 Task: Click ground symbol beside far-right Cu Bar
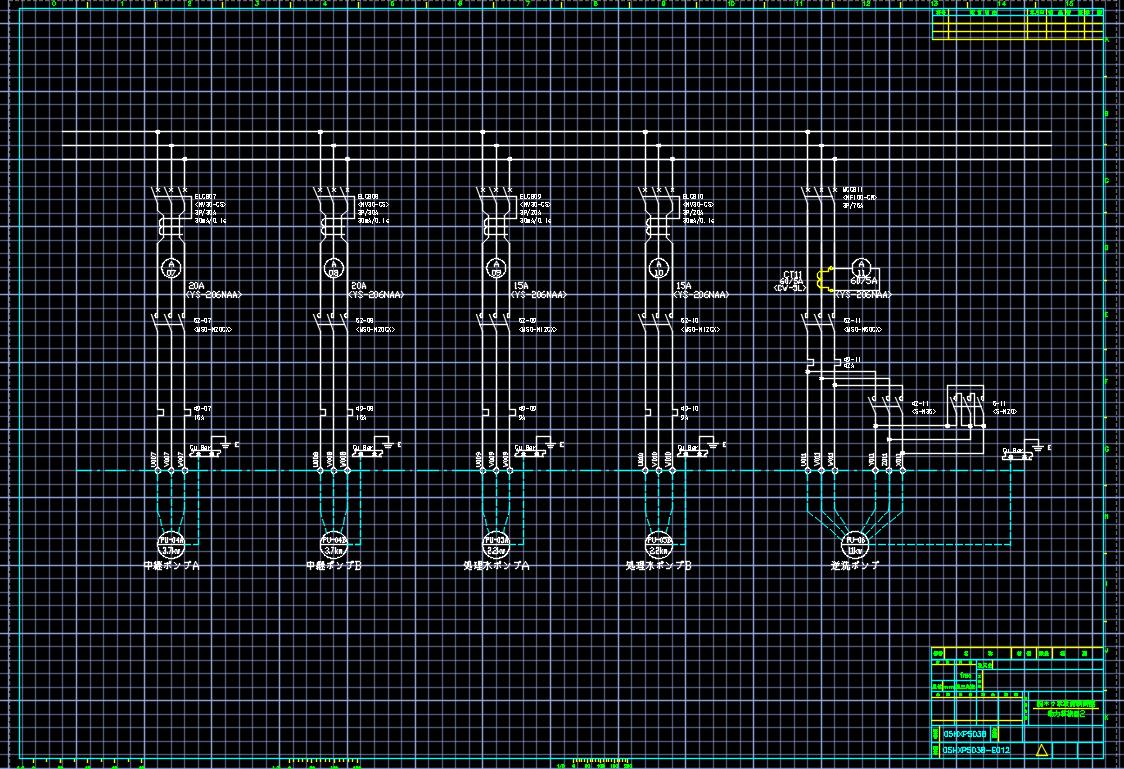(1045, 447)
